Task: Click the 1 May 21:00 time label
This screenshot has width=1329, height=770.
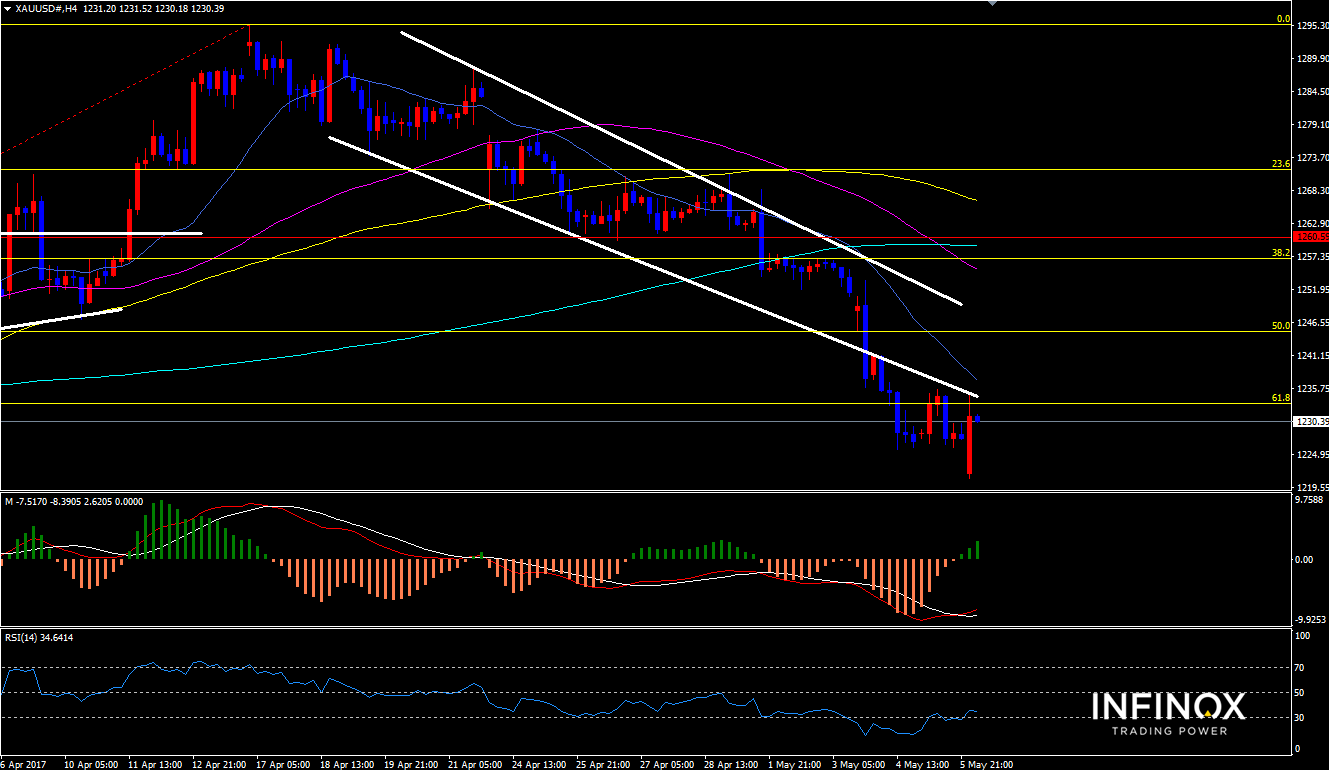Action: click(795, 764)
